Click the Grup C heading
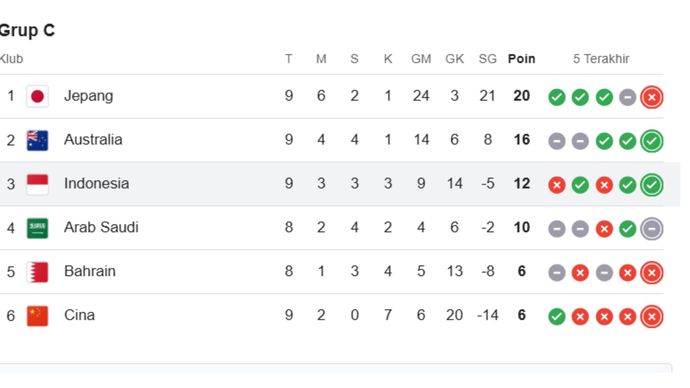690x388 pixels. 27,30
